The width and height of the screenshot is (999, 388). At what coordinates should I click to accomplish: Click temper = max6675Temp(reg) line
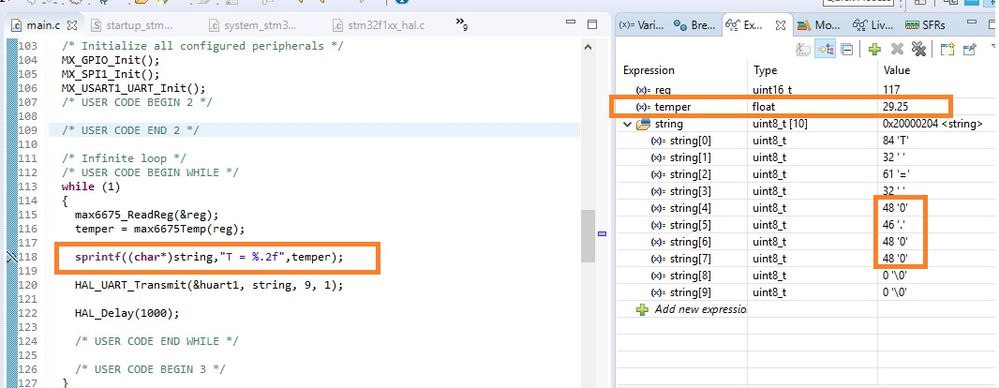click(x=159, y=229)
